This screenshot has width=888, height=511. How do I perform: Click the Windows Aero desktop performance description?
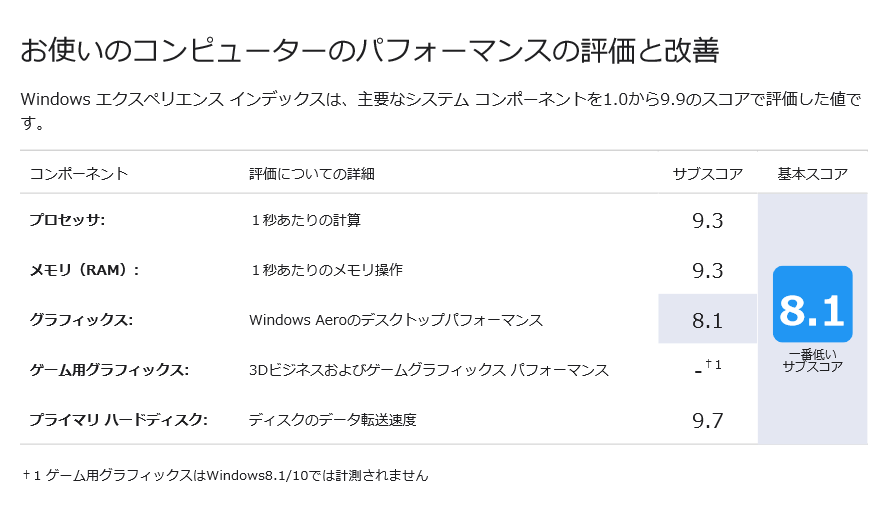(395, 320)
